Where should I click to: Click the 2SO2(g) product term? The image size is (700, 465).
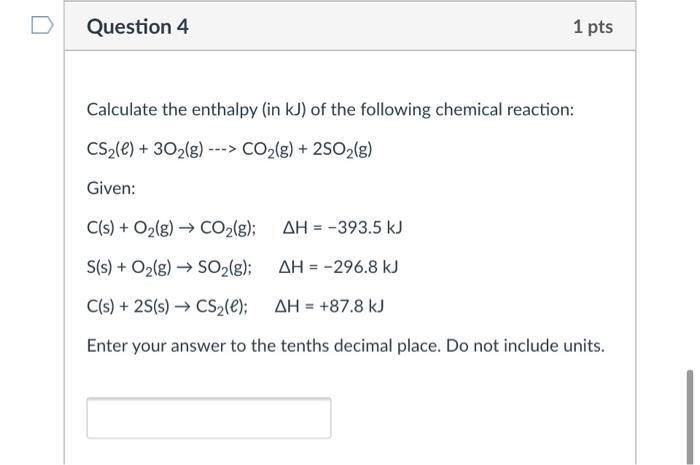click(342, 149)
